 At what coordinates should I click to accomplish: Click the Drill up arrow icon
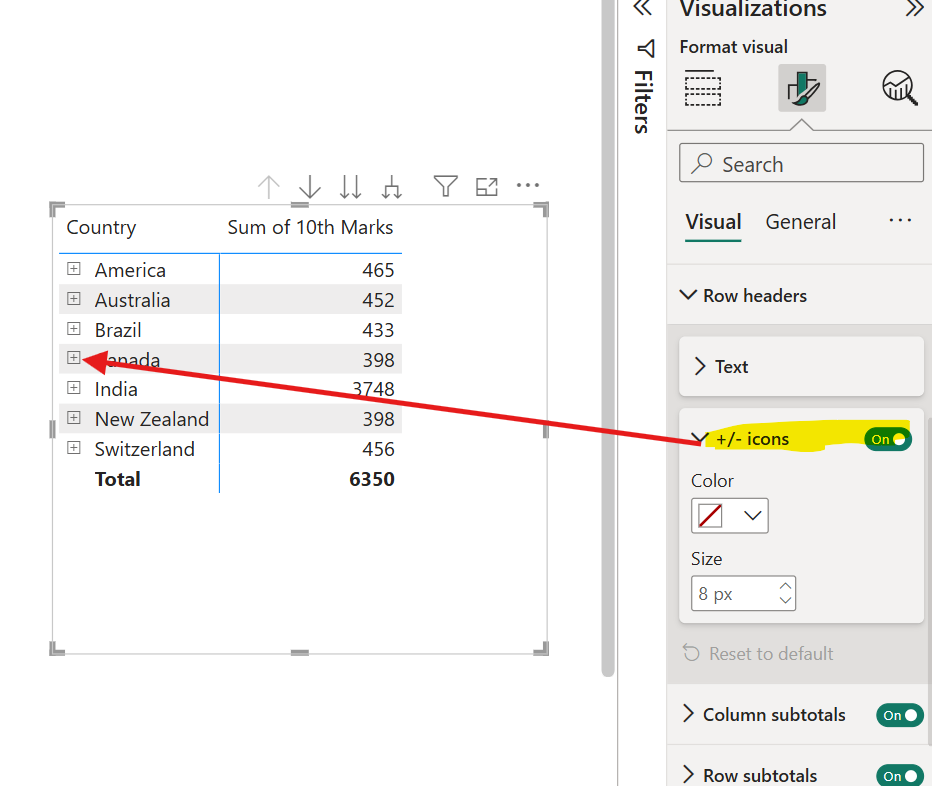[x=268, y=186]
